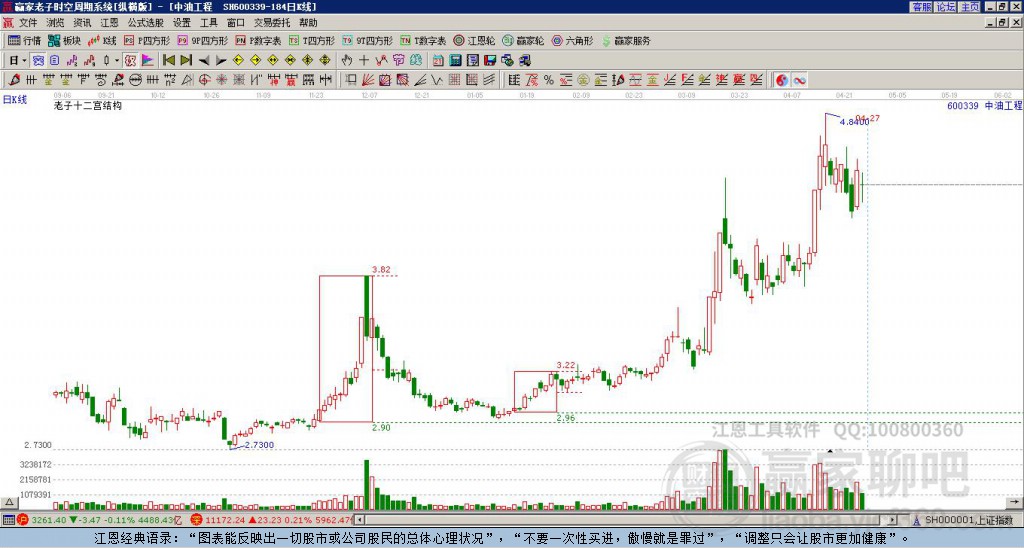This screenshot has height=548, width=1024.
Task: Jump to last bar with green skip-forward icon
Action: click(186, 61)
